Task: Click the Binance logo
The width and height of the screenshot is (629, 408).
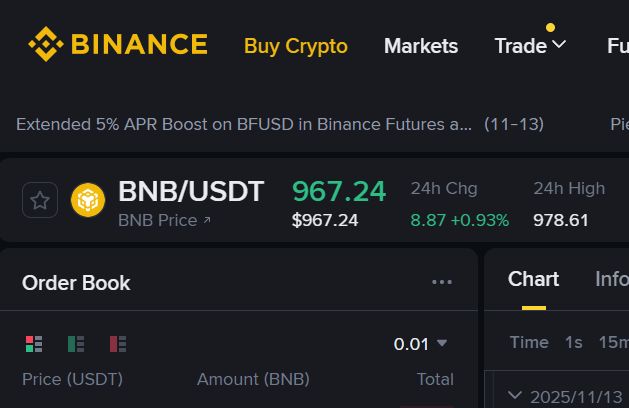Action: [x=117, y=45]
